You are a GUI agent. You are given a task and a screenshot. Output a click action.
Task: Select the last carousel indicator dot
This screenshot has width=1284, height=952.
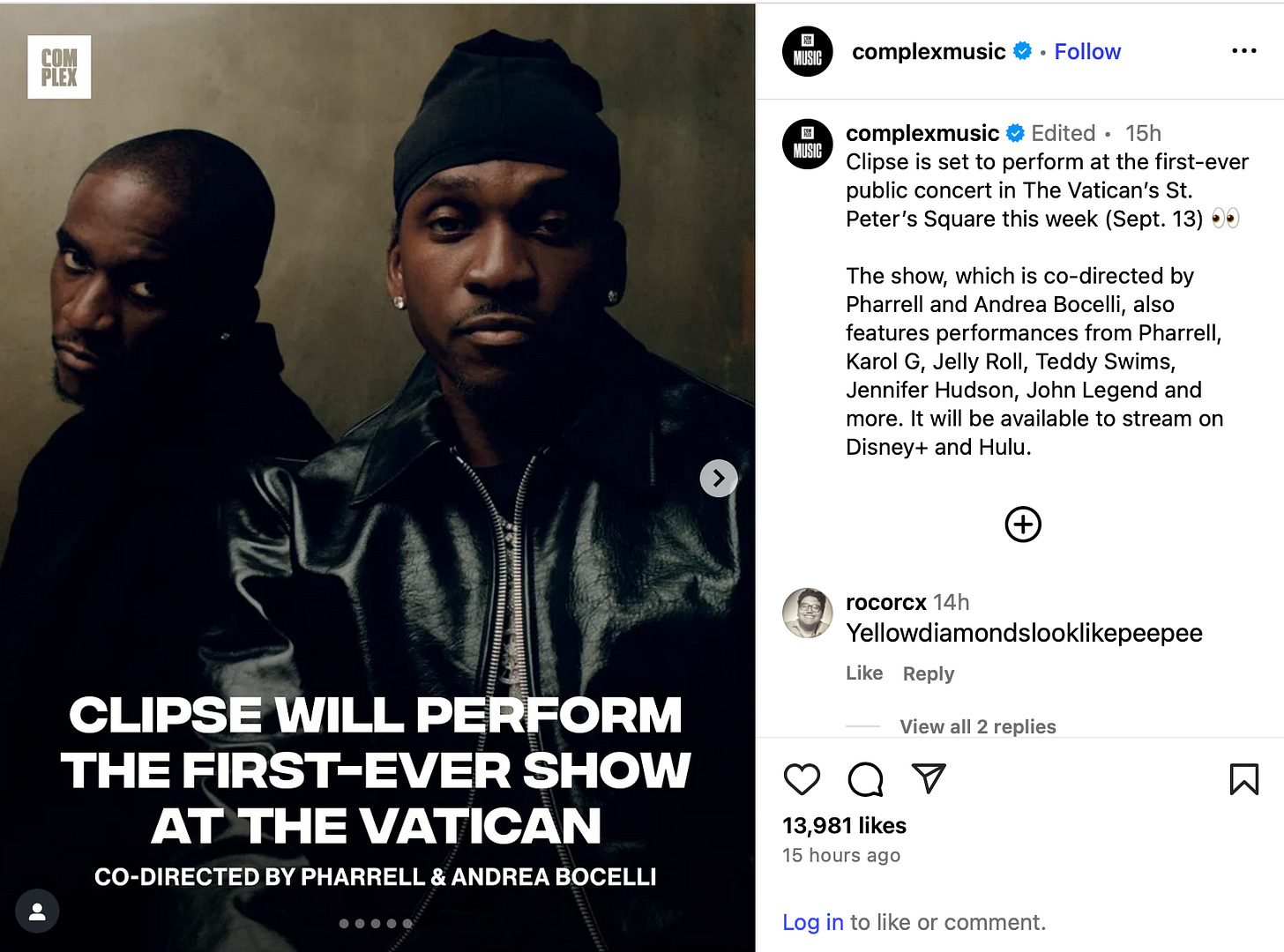coord(407,924)
